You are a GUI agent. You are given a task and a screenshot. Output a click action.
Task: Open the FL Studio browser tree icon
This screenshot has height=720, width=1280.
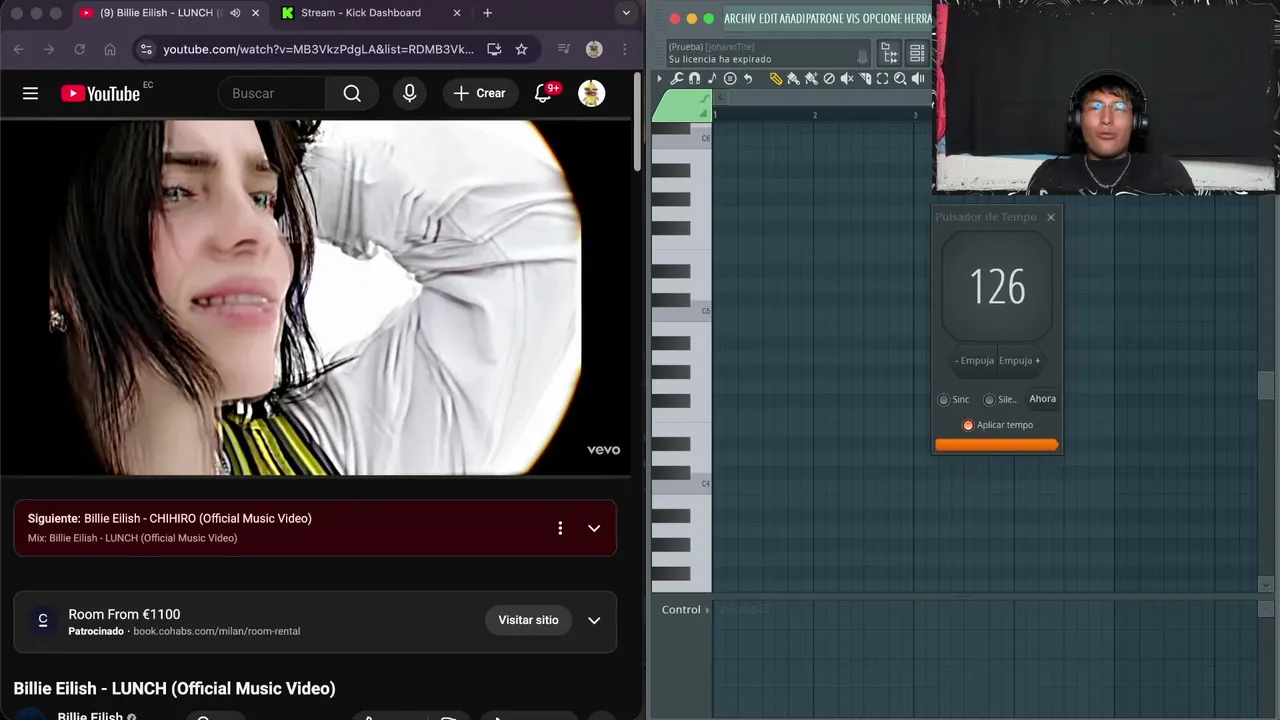click(889, 53)
